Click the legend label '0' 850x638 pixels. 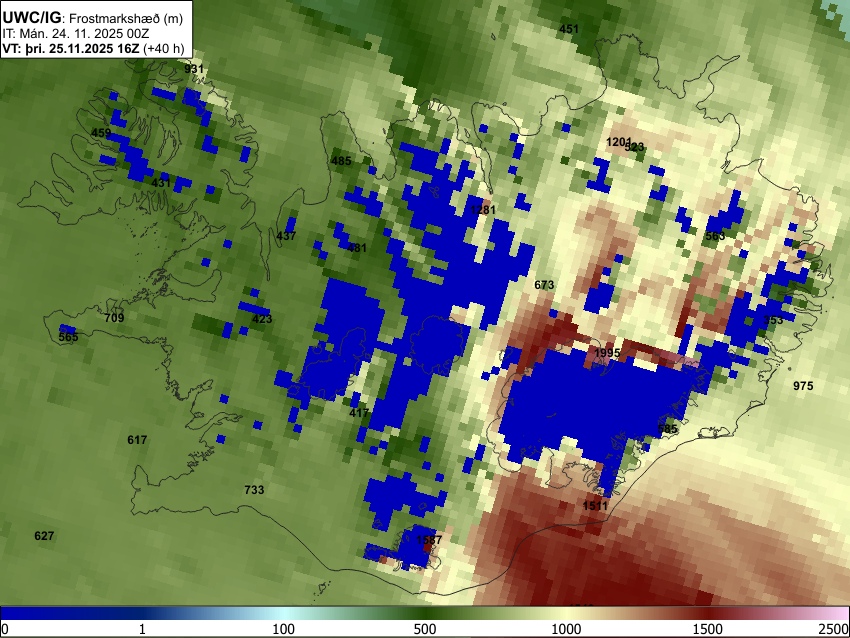5,629
